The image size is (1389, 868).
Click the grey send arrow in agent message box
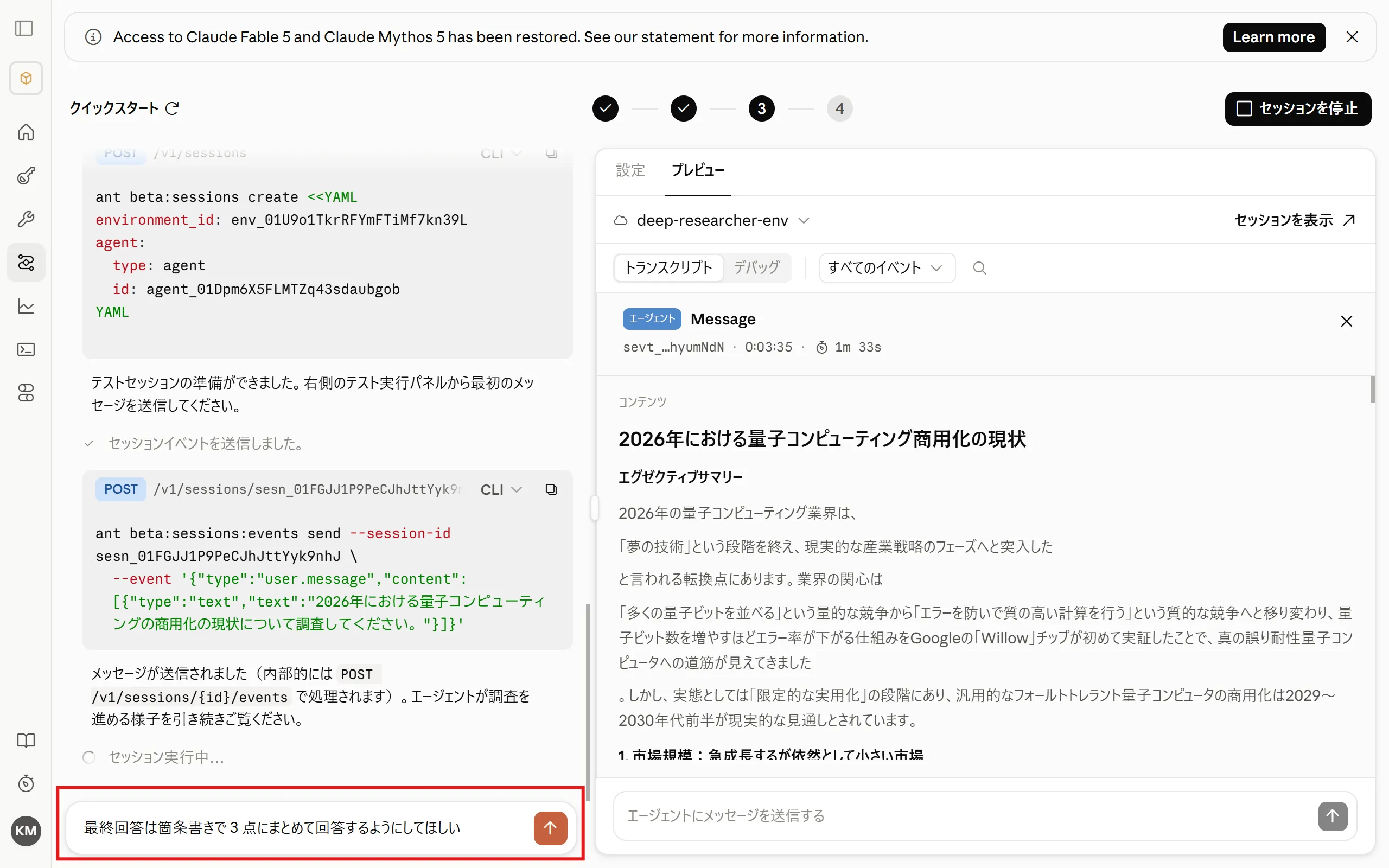(1332, 816)
